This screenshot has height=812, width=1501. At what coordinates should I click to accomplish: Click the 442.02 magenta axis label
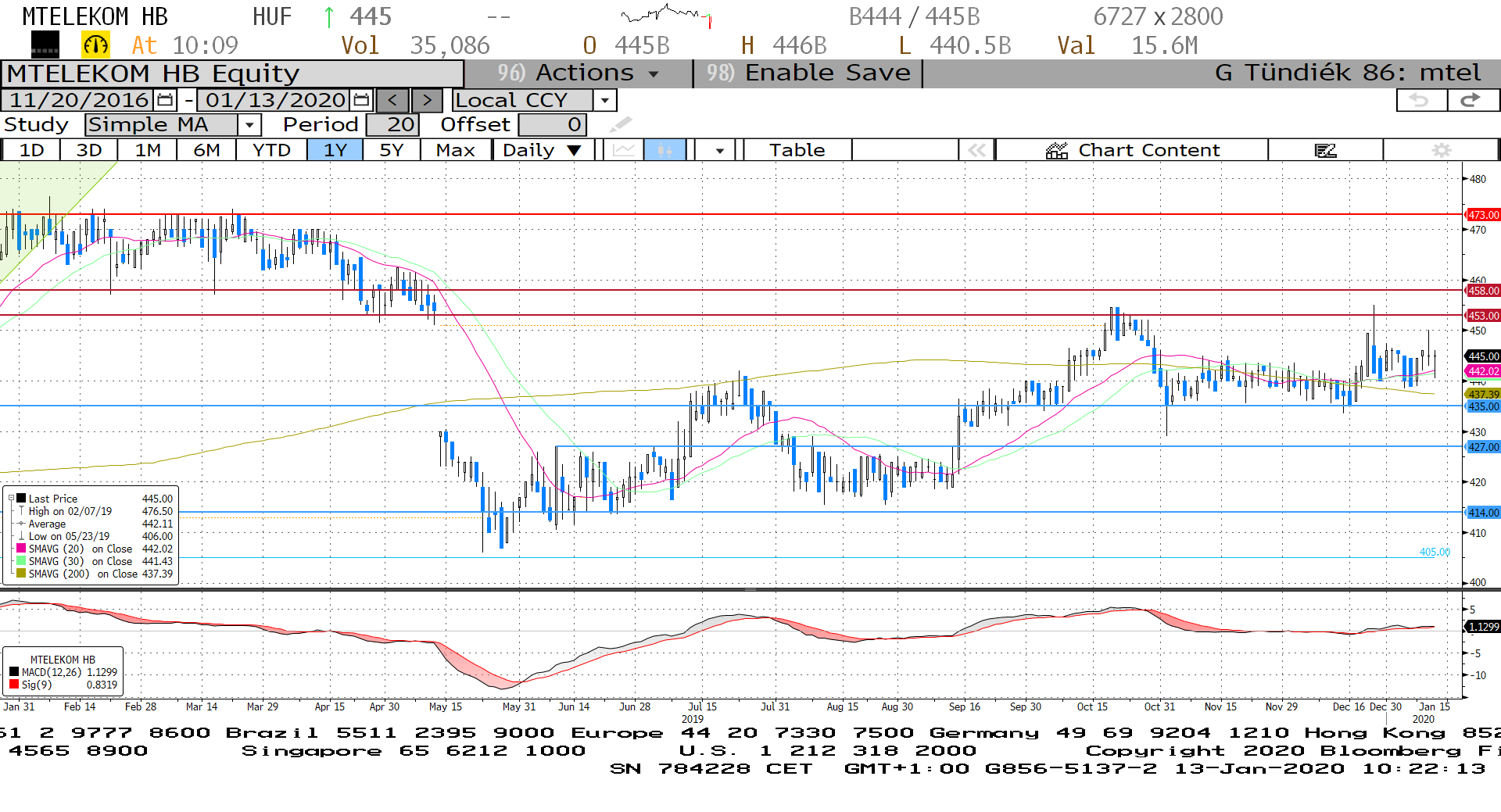coord(1483,371)
